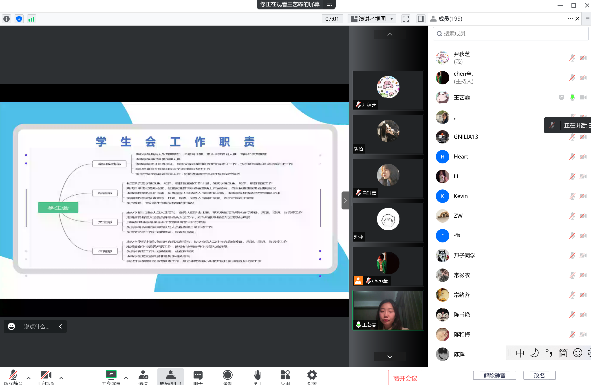The image size is (591, 385).
Task: Open the apps icon in the toolbar
Action: [285, 375]
